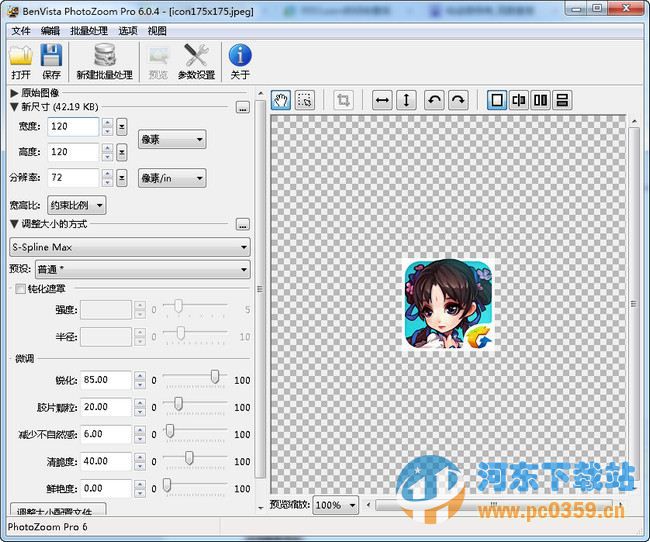Flip image vertically
650x542 pixels.
(x=406, y=100)
